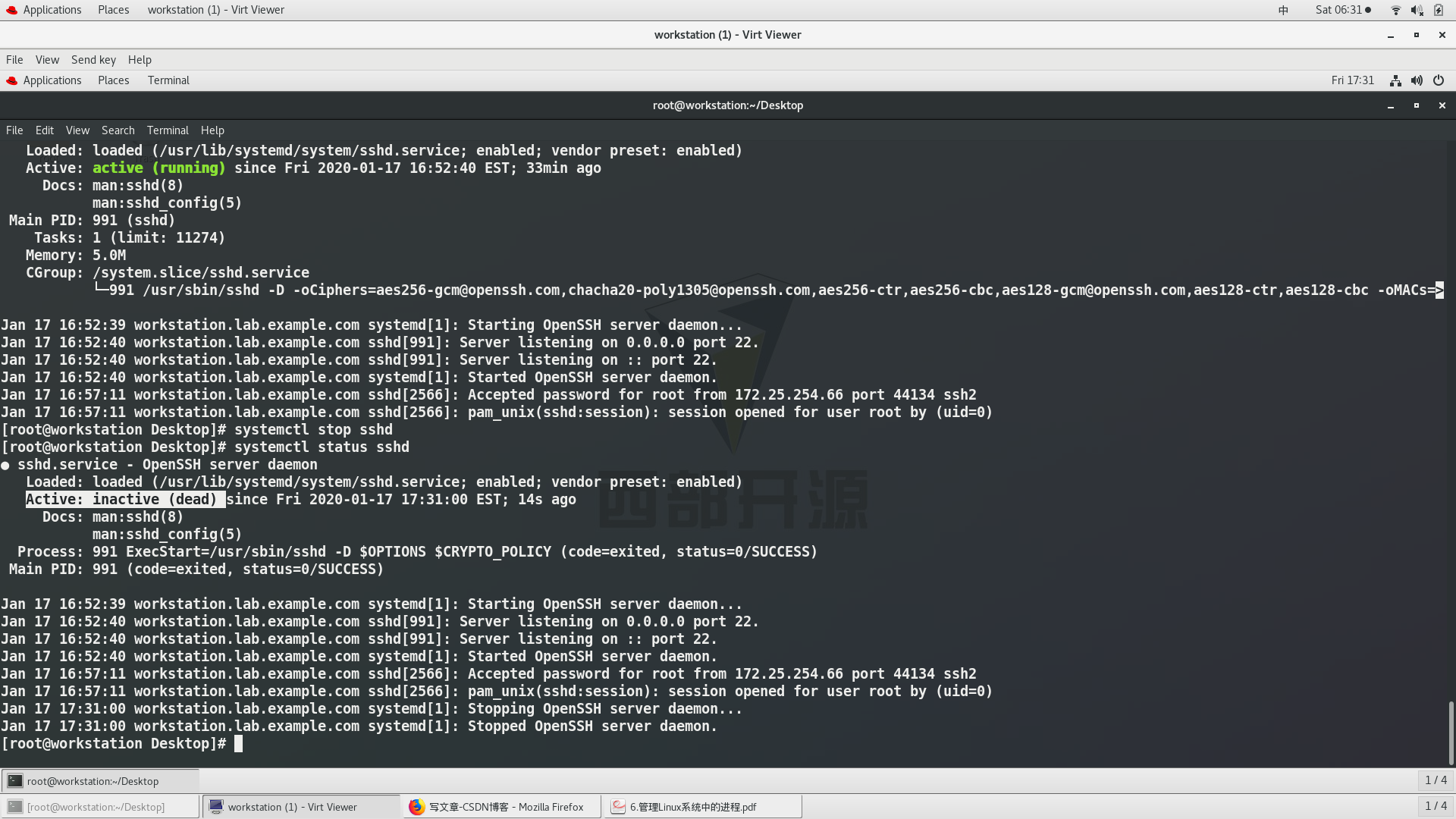
Task: Click the host clock Sat 06:31
Action: [x=1338, y=10]
